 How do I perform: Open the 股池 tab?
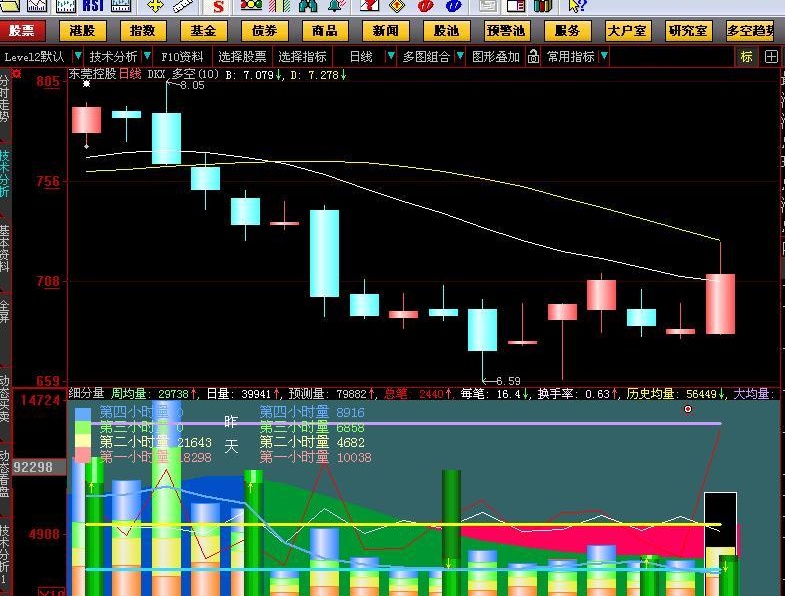click(x=446, y=31)
